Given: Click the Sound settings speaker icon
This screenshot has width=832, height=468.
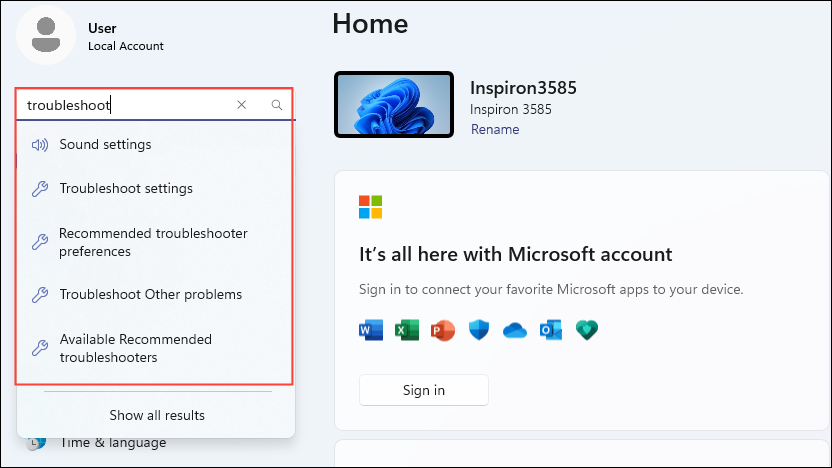Looking at the screenshot, I should tap(40, 144).
